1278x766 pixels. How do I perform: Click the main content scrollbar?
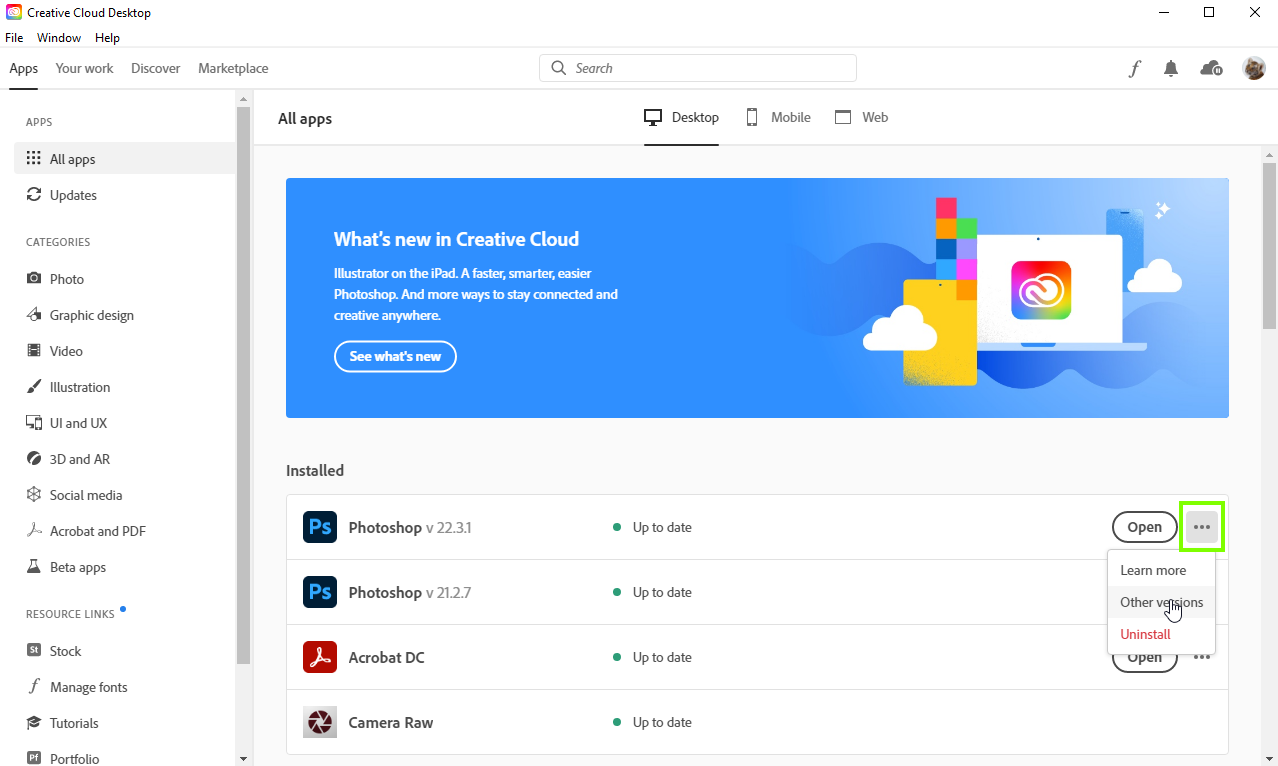(x=1270, y=245)
